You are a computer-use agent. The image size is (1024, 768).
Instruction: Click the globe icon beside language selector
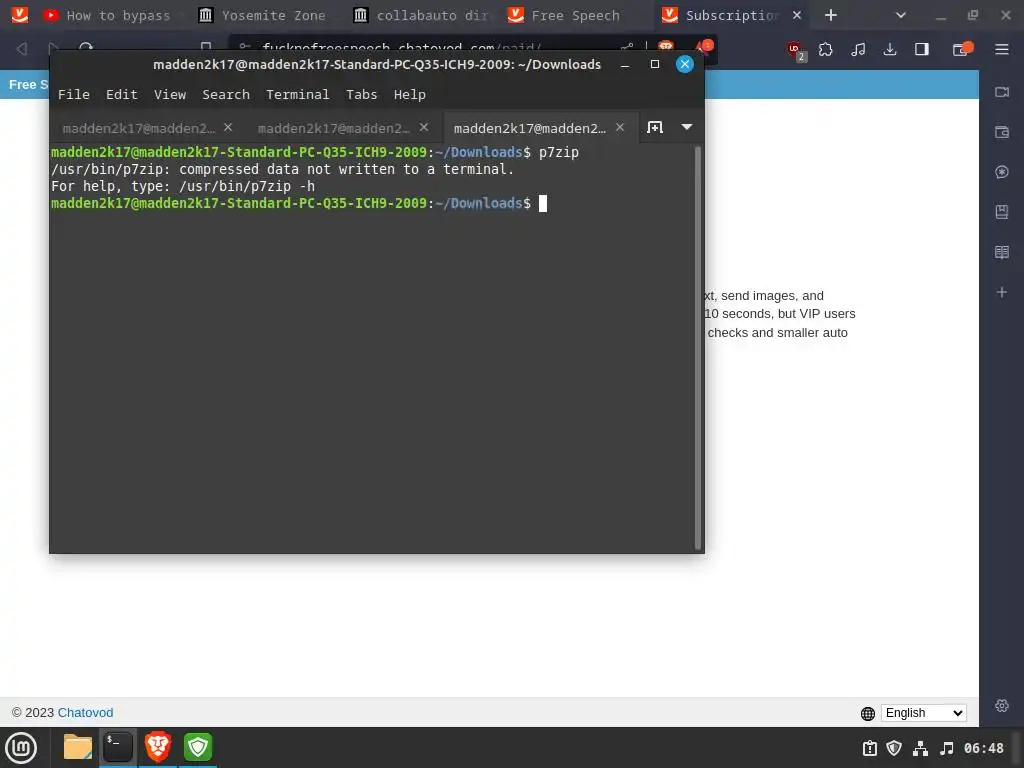coord(868,713)
